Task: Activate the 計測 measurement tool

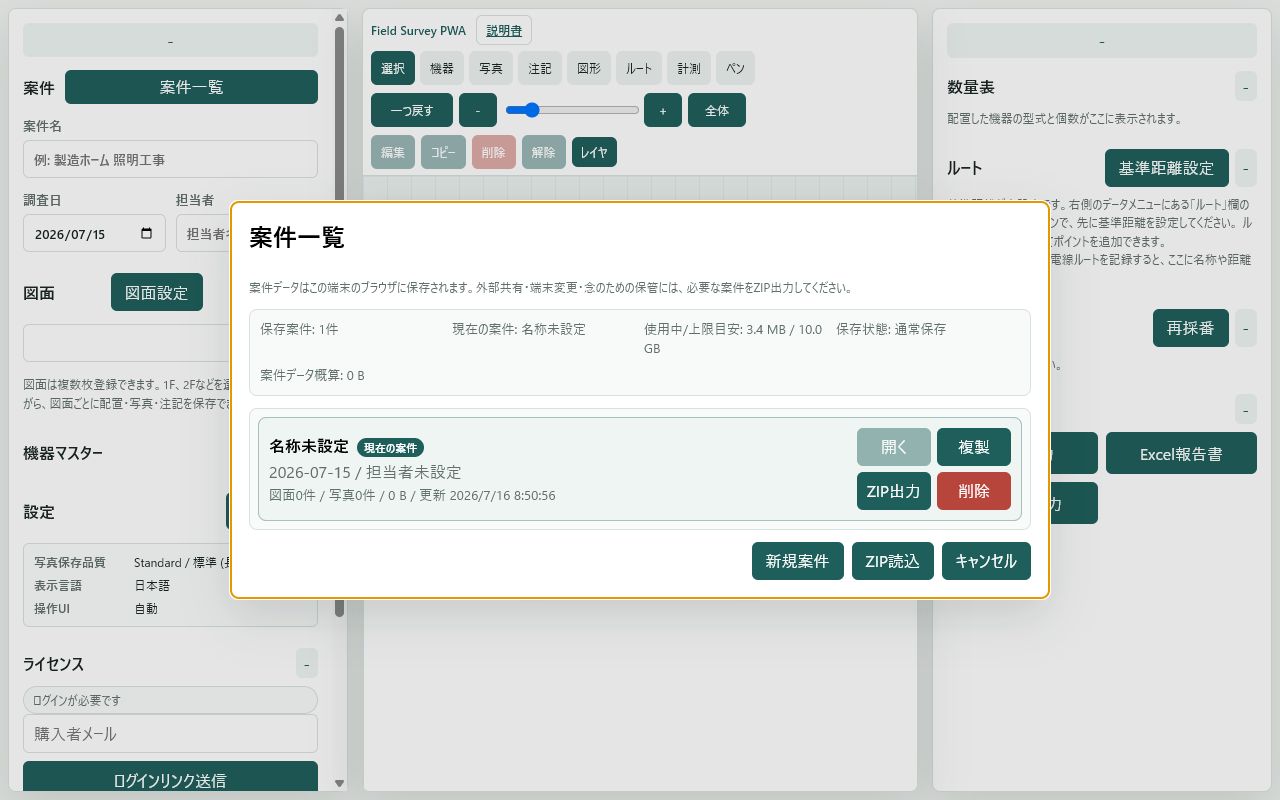Action: pos(689,68)
